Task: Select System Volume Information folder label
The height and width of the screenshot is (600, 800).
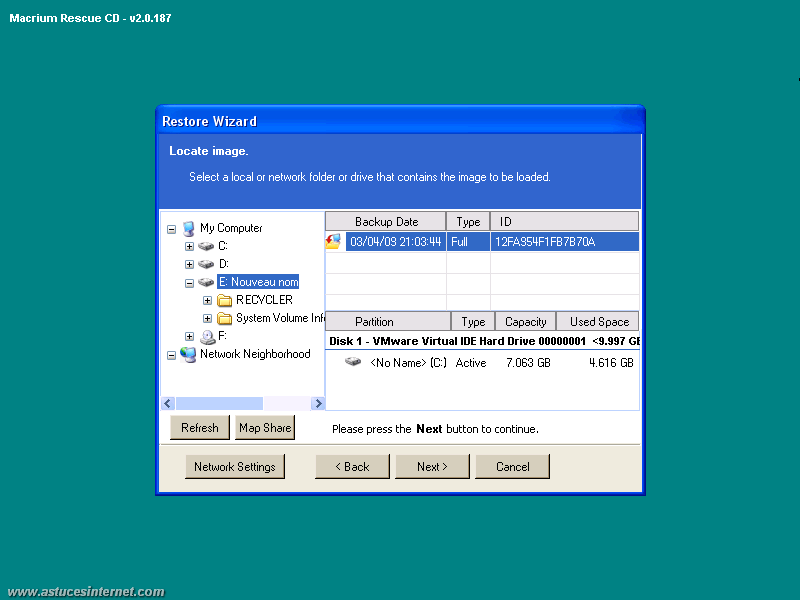Action: 280,318
